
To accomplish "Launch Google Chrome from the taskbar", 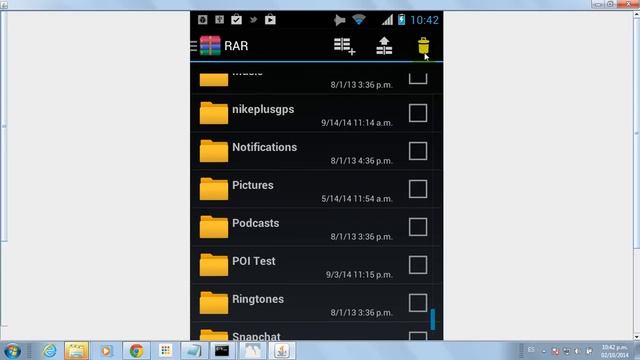I will [x=136, y=351].
